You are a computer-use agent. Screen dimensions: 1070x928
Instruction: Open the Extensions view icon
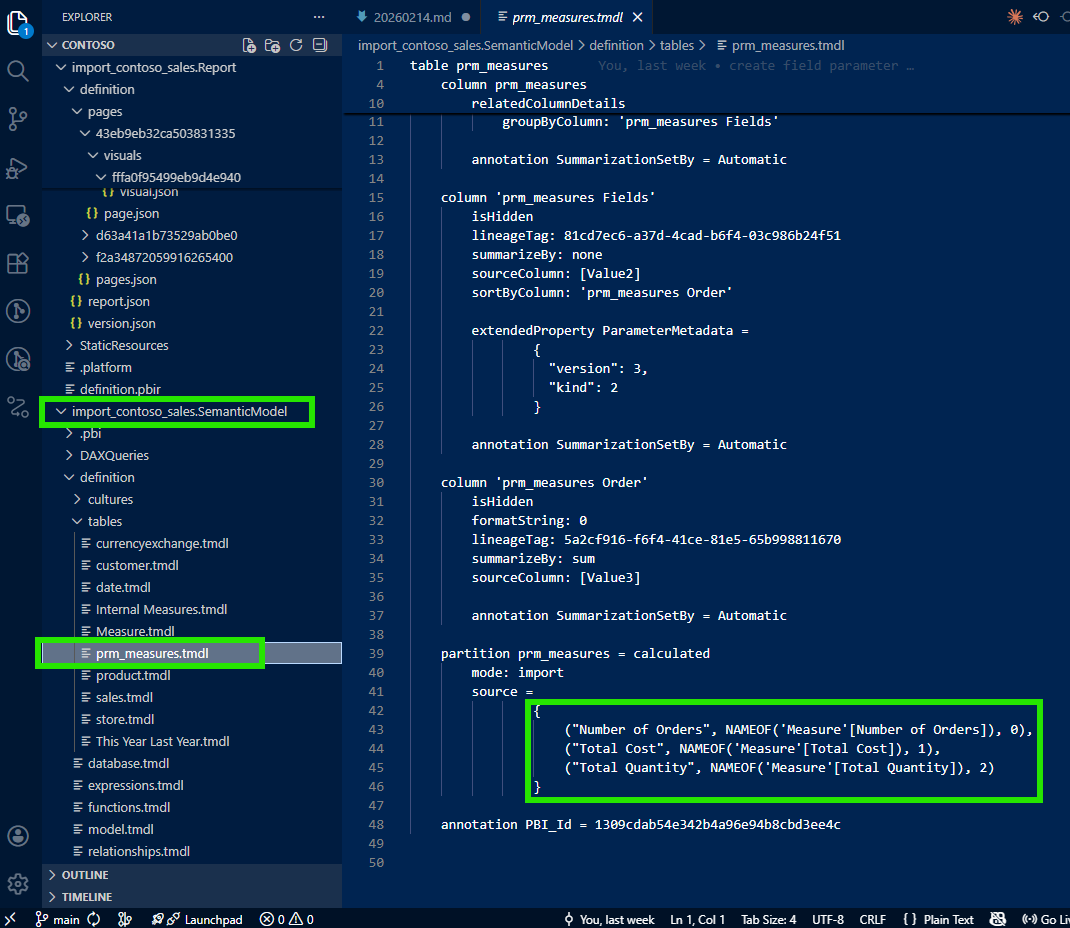(x=18, y=263)
